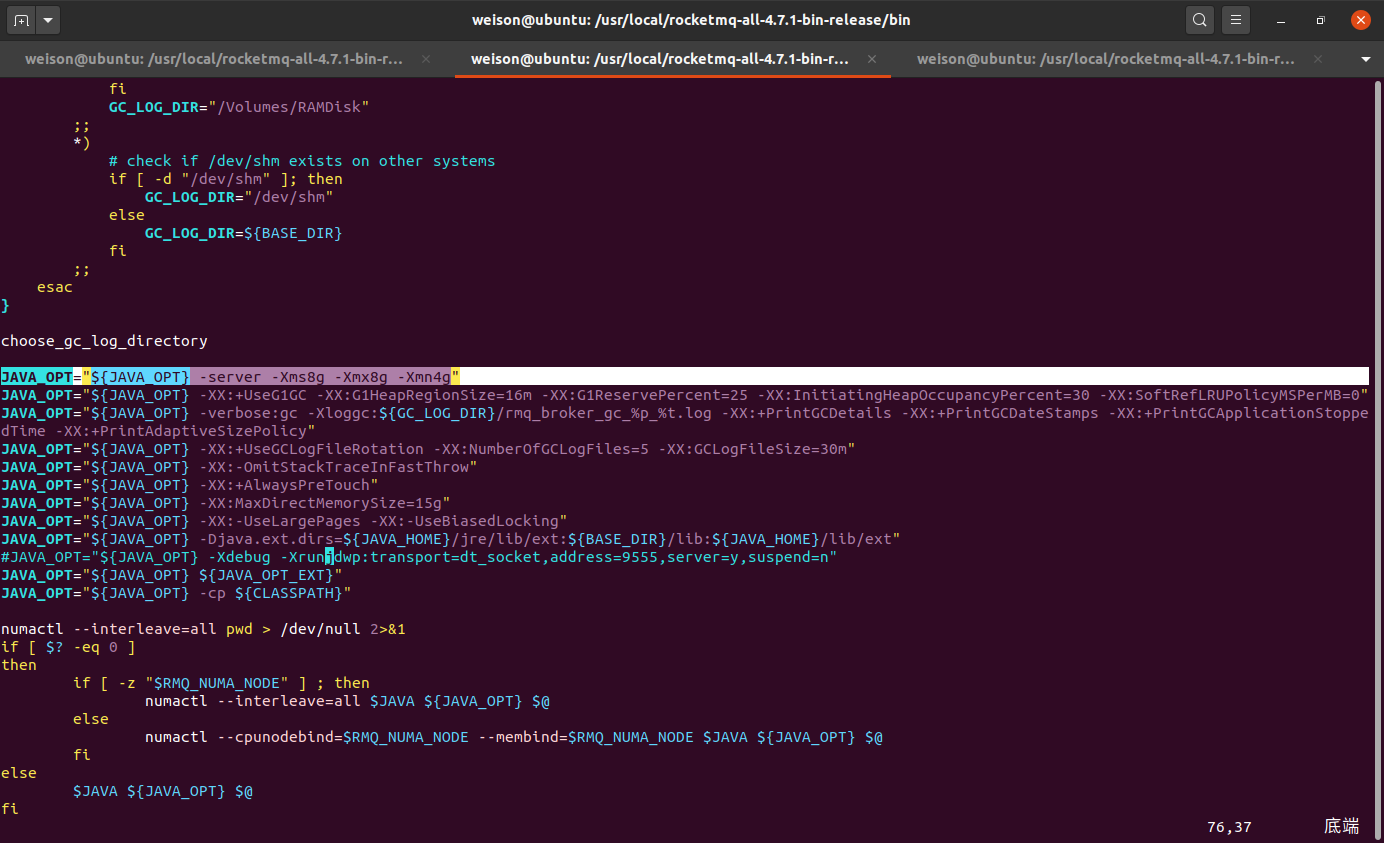Open a new terminal tab
The height and width of the screenshot is (843, 1384).
click(21, 20)
